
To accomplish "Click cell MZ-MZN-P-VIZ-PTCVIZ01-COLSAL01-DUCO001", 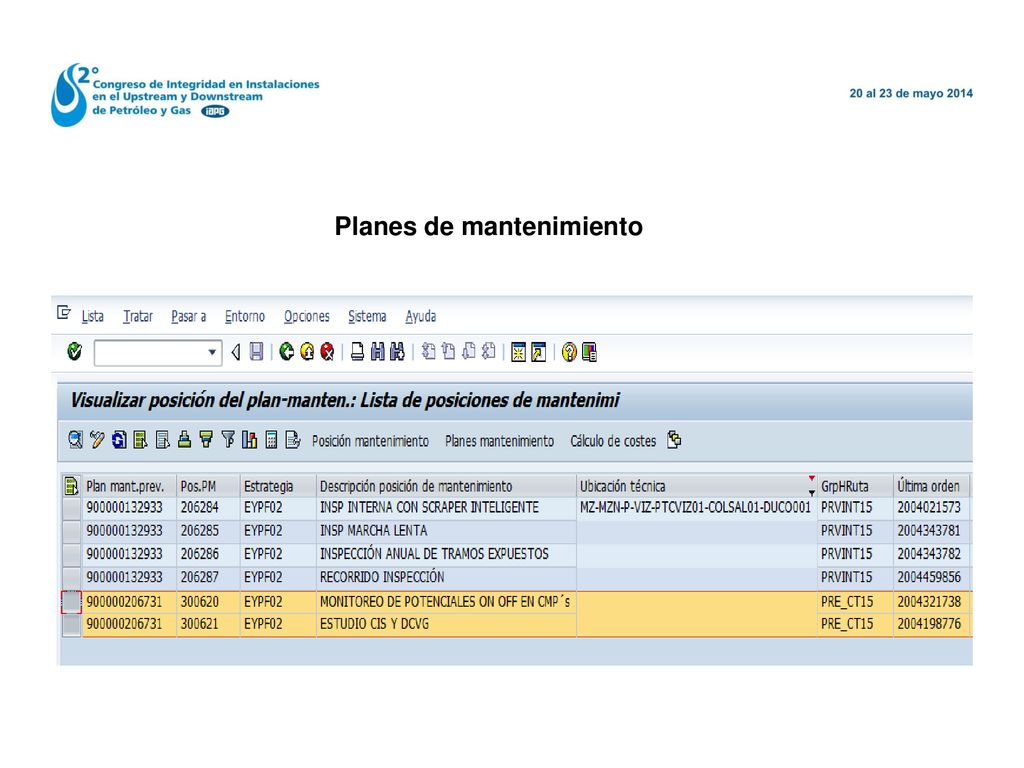I will [695, 507].
